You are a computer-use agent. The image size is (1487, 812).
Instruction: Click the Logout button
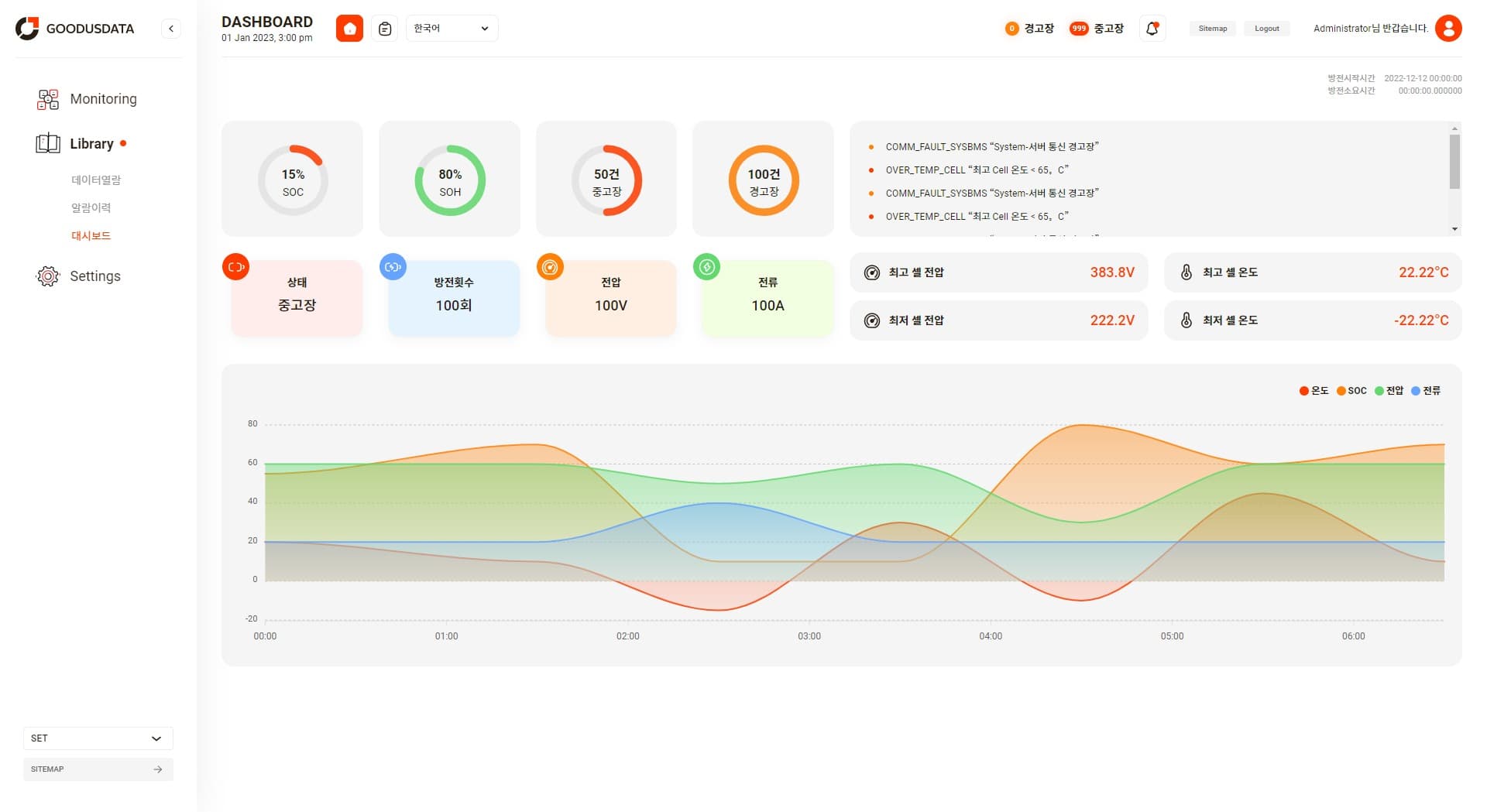click(1267, 29)
